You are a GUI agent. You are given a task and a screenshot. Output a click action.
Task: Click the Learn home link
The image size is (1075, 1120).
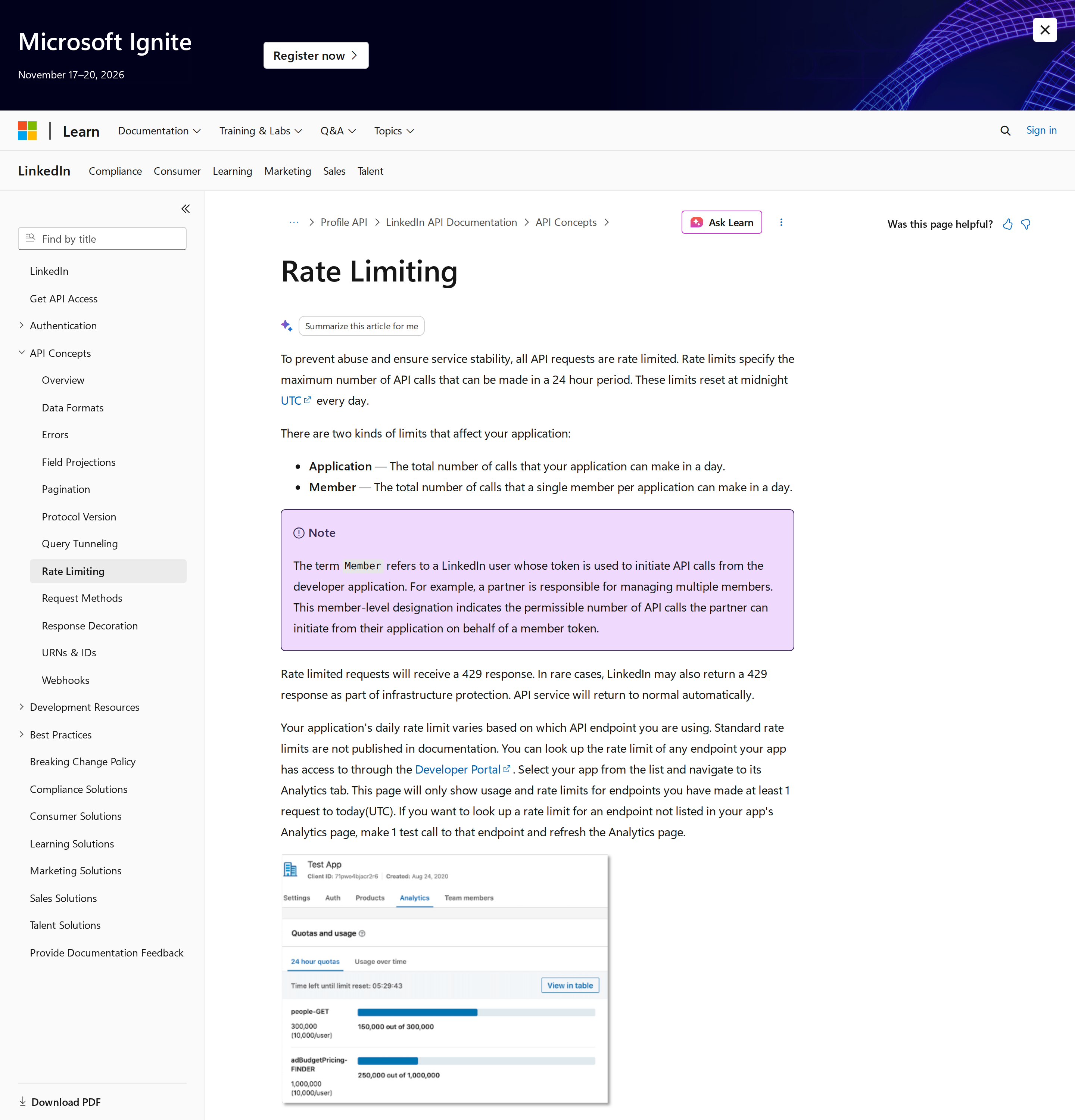point(81,131)
